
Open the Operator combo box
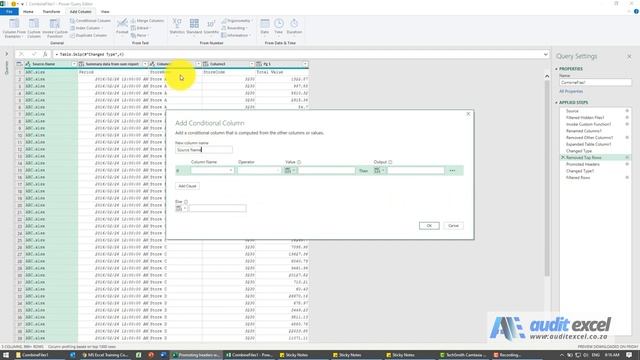(259, 171)
